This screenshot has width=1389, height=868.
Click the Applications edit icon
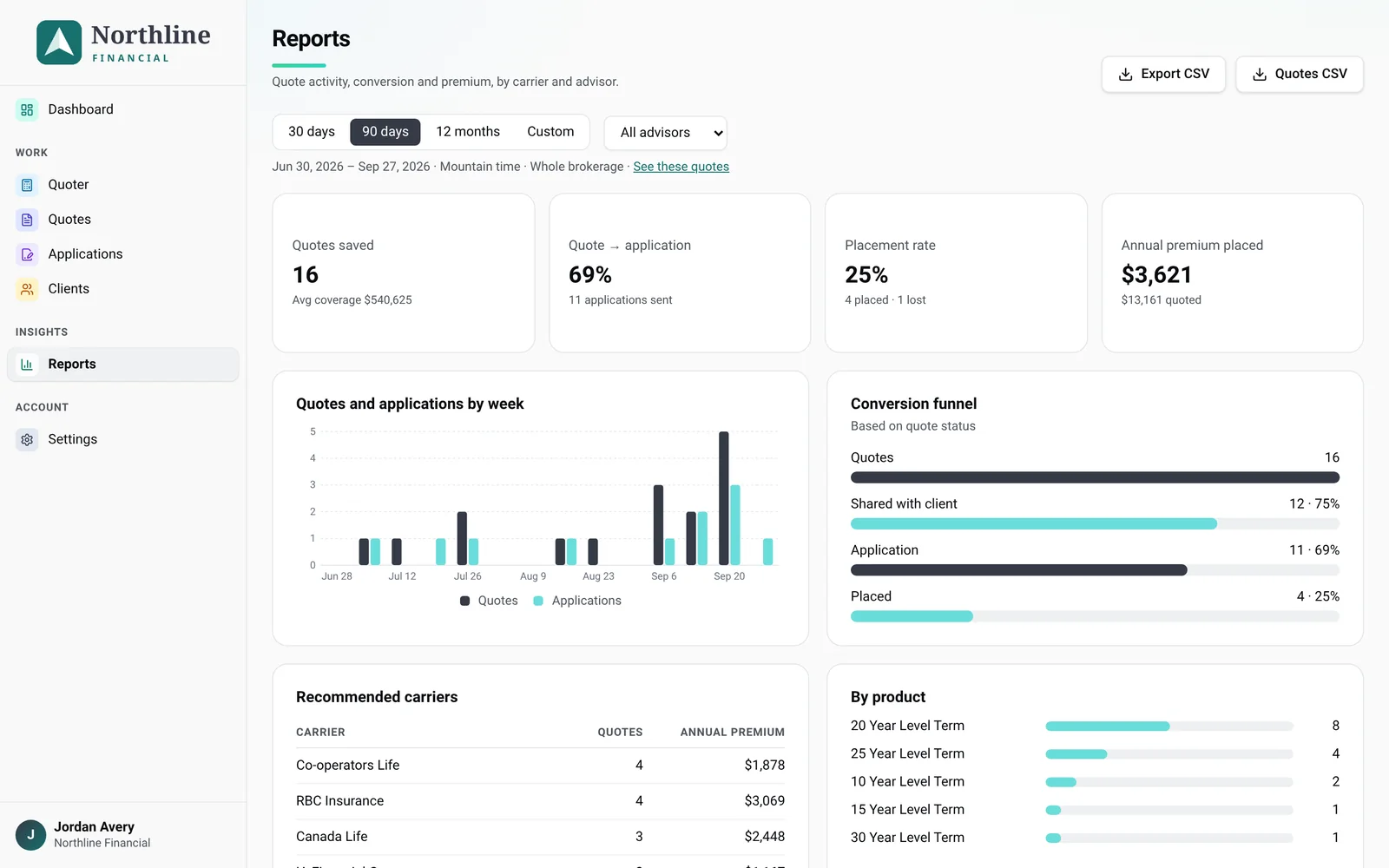coord(27,254)
